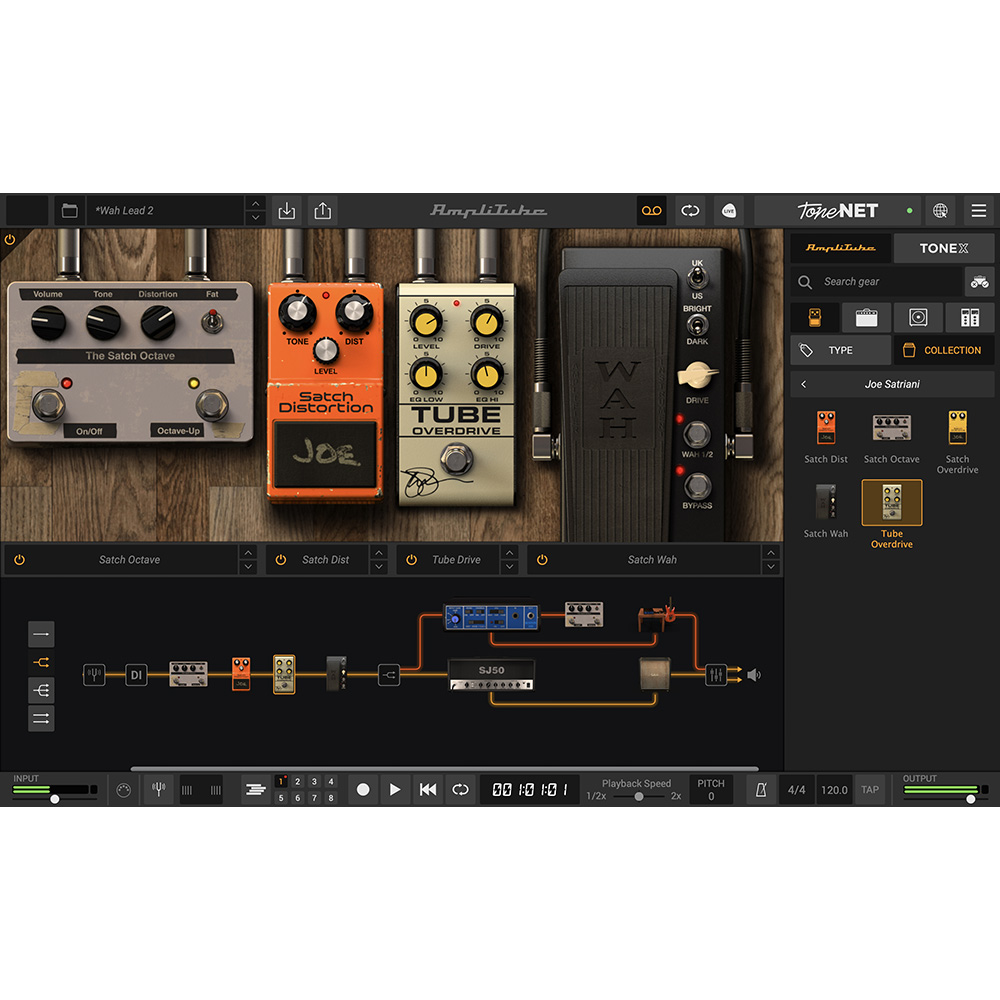Go back from Joe Satriani collection
Image resolution: width=1000 pixels, height=1000 pixels.
(x=804, y=384)
